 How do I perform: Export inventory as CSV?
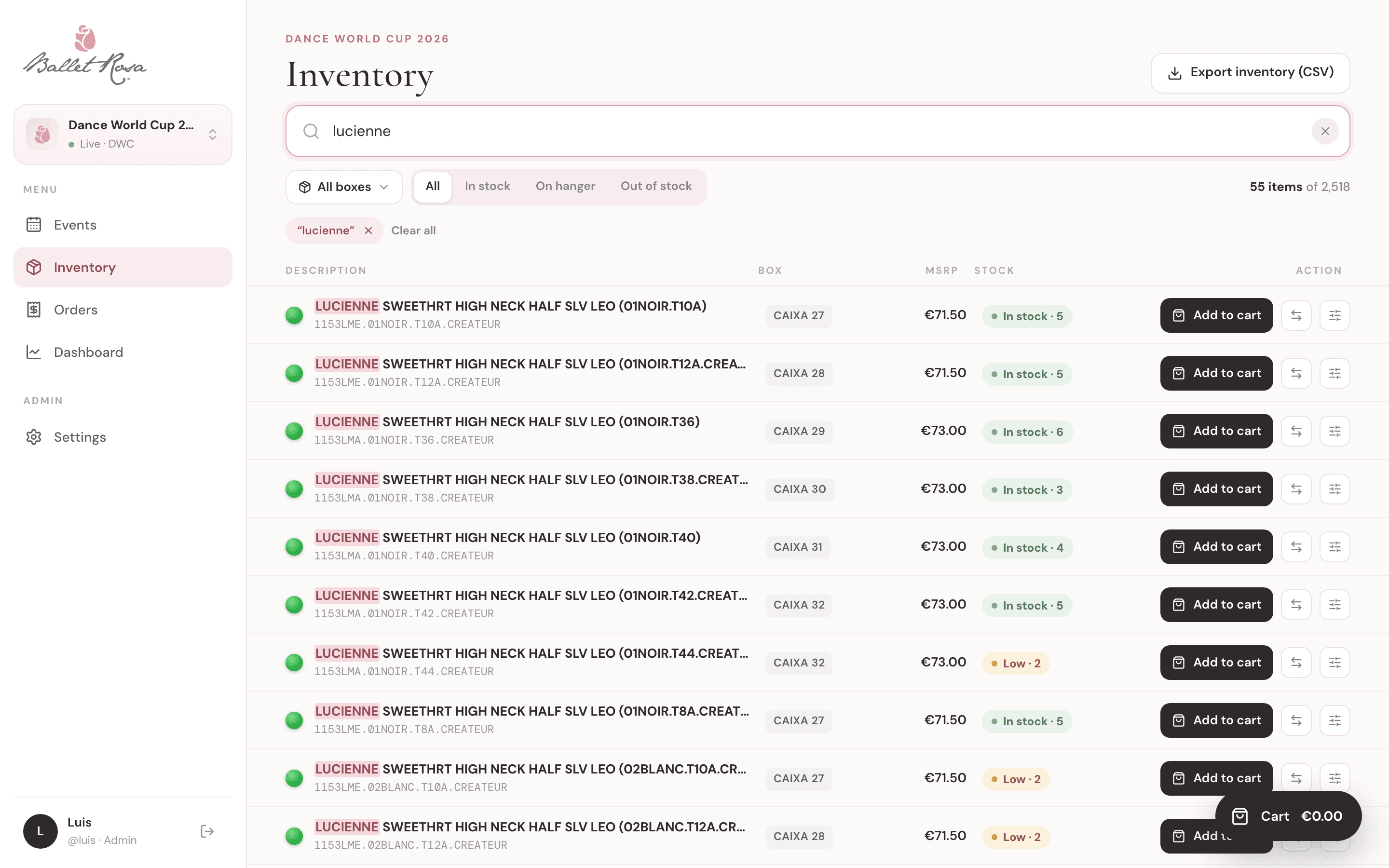click(1250, 73)
